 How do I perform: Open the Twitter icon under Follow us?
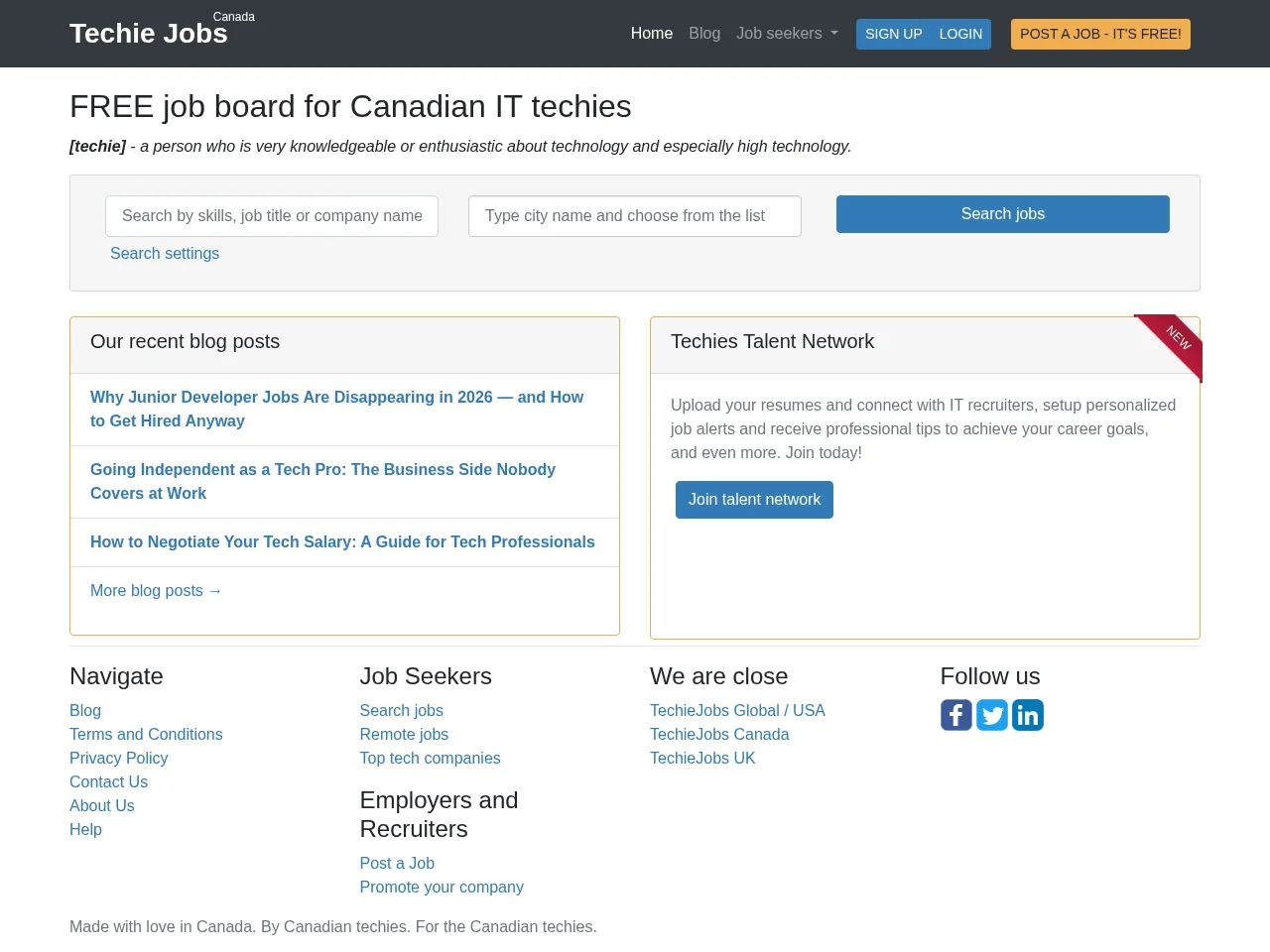992,715
